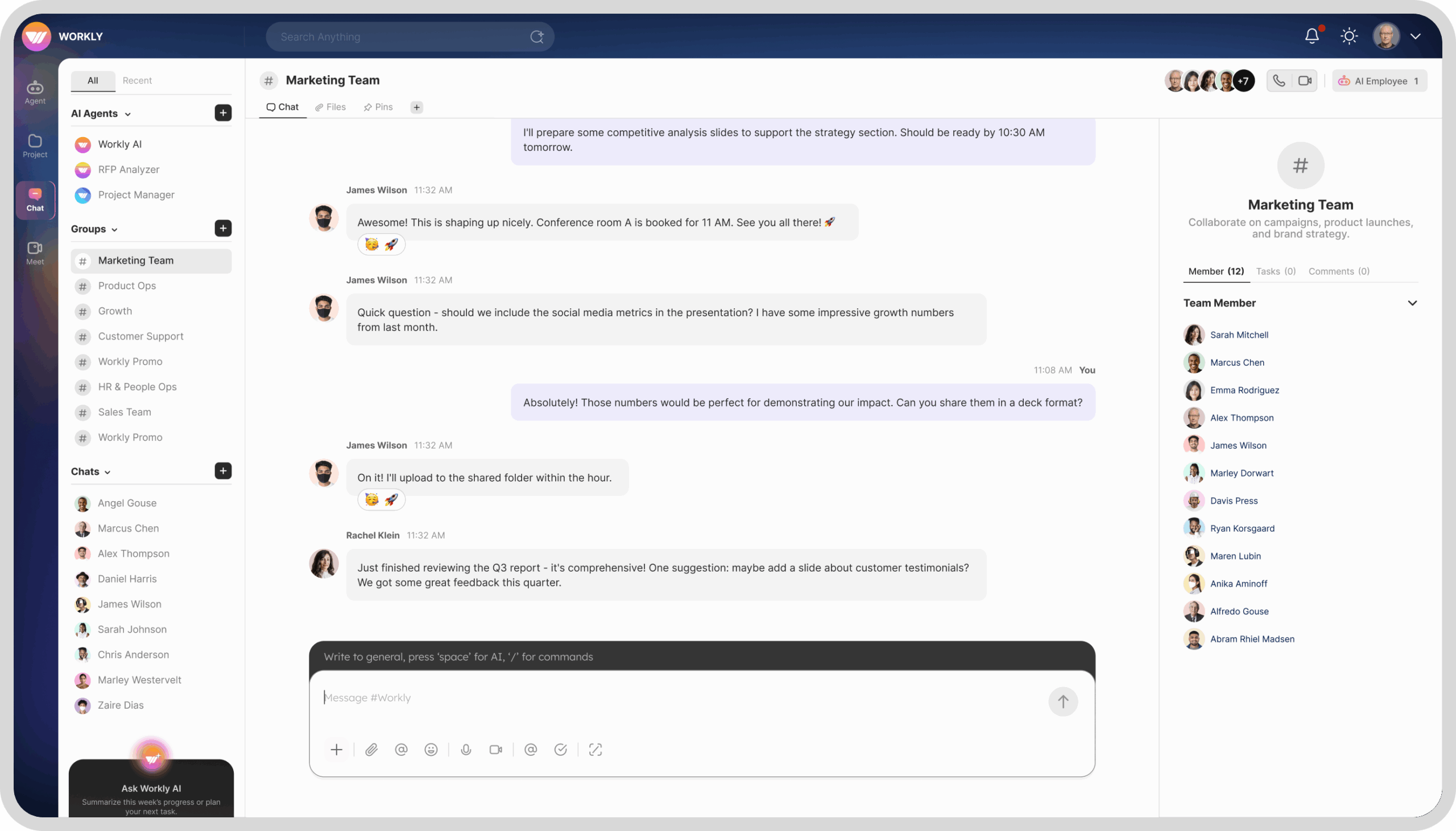Start a video call from the header
This screenshot has width=1456, height=831.
pyautogui.click(x=1304, y=80)
